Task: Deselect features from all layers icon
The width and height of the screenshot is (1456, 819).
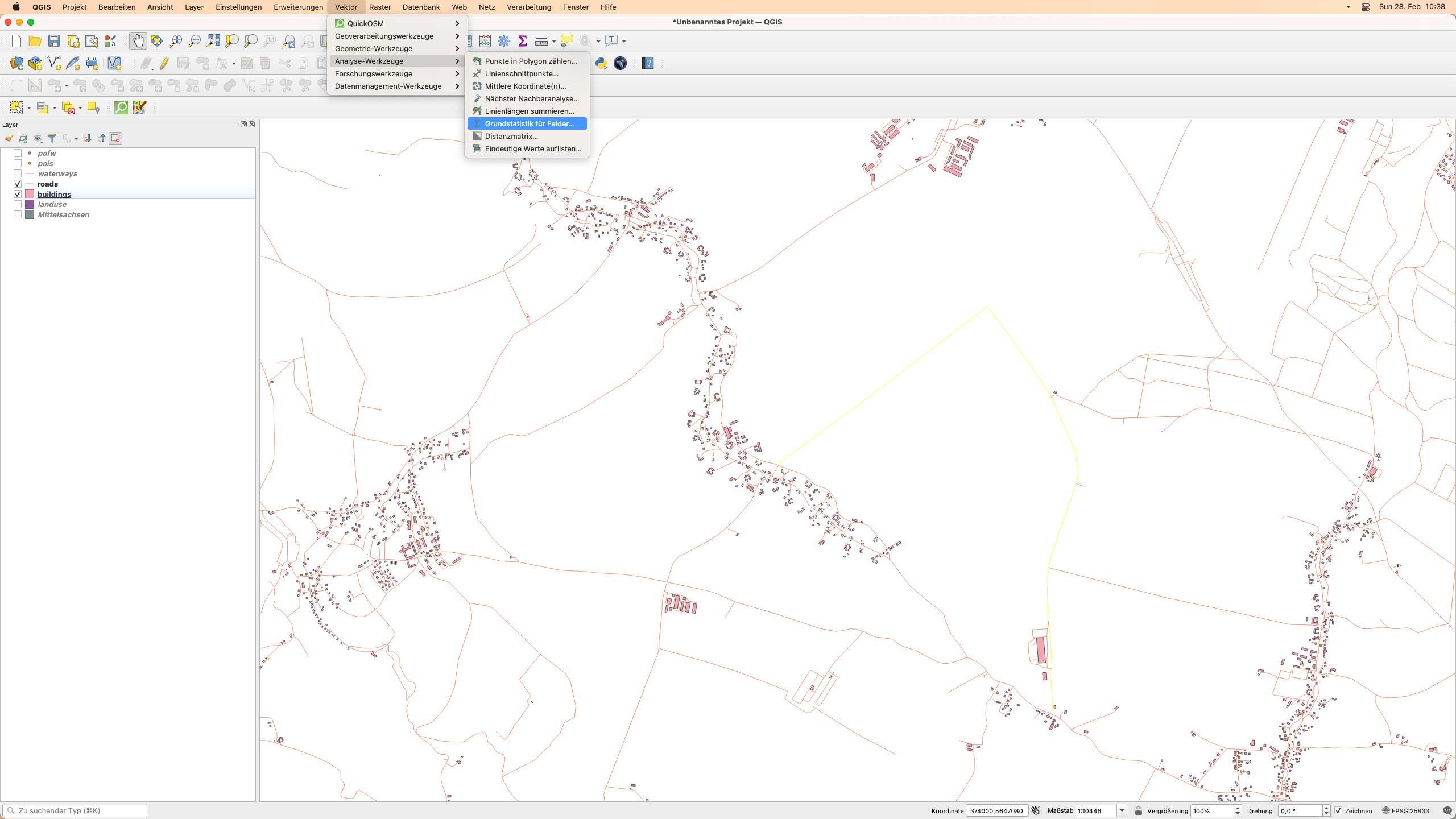Action: (x=68, y=107)
